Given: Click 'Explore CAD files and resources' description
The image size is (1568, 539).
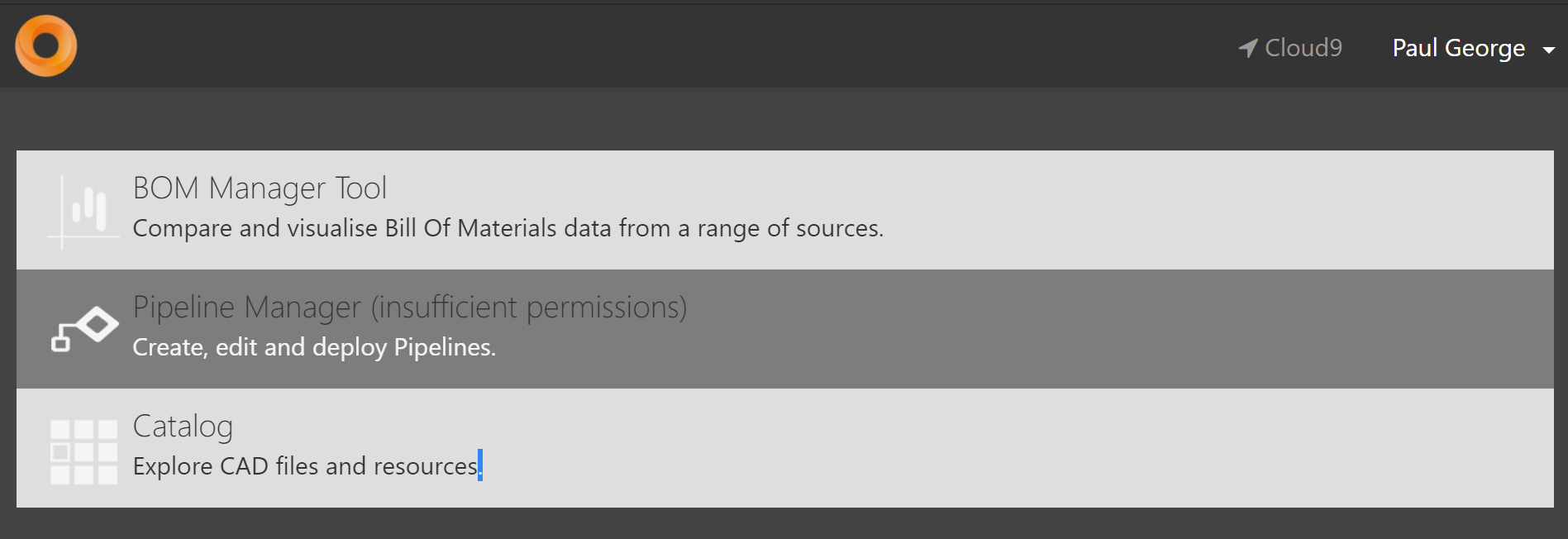Looking at the screenshot, I should (x=305, y=466).
